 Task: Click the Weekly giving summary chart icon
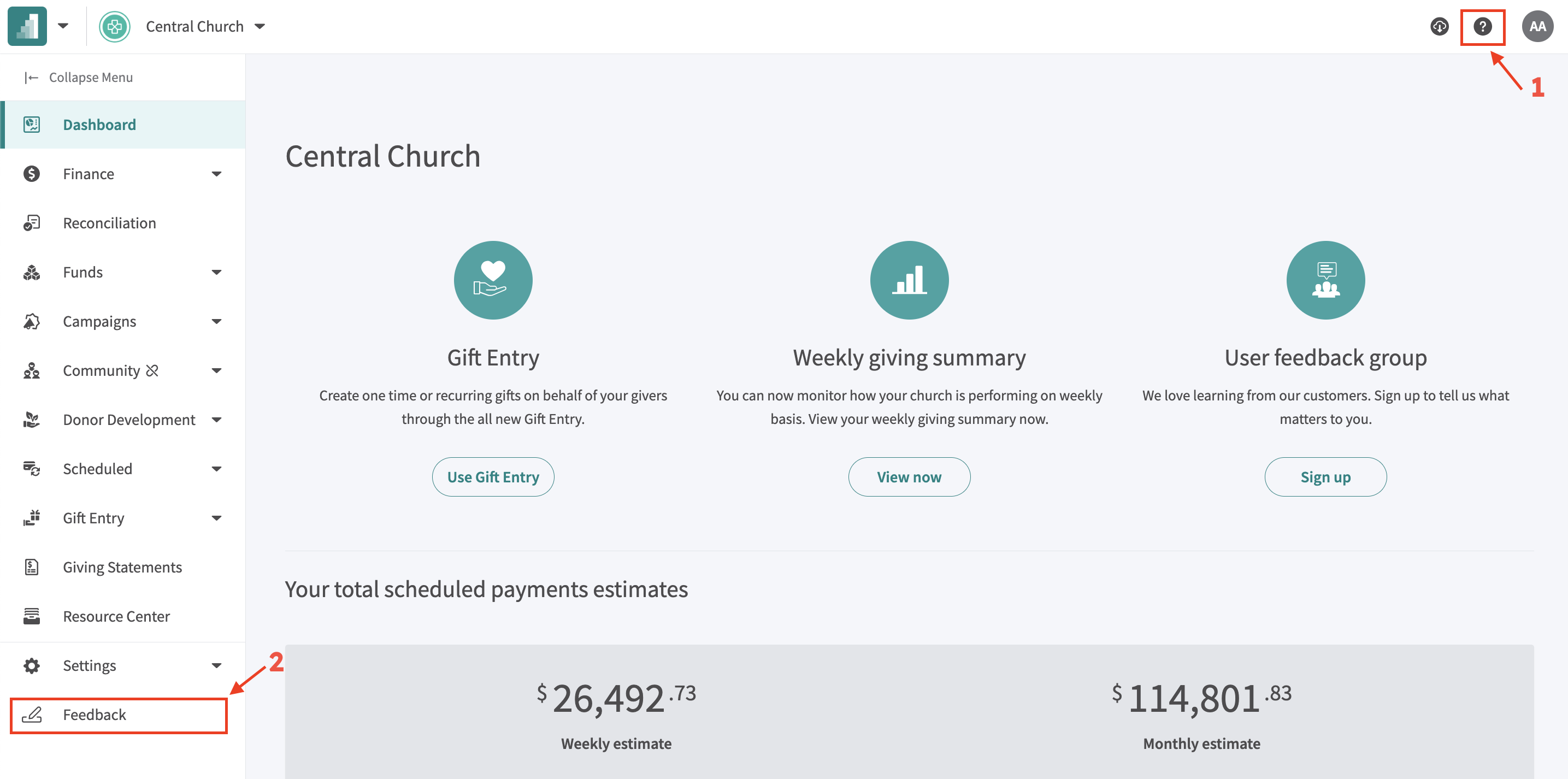point(909,280)
